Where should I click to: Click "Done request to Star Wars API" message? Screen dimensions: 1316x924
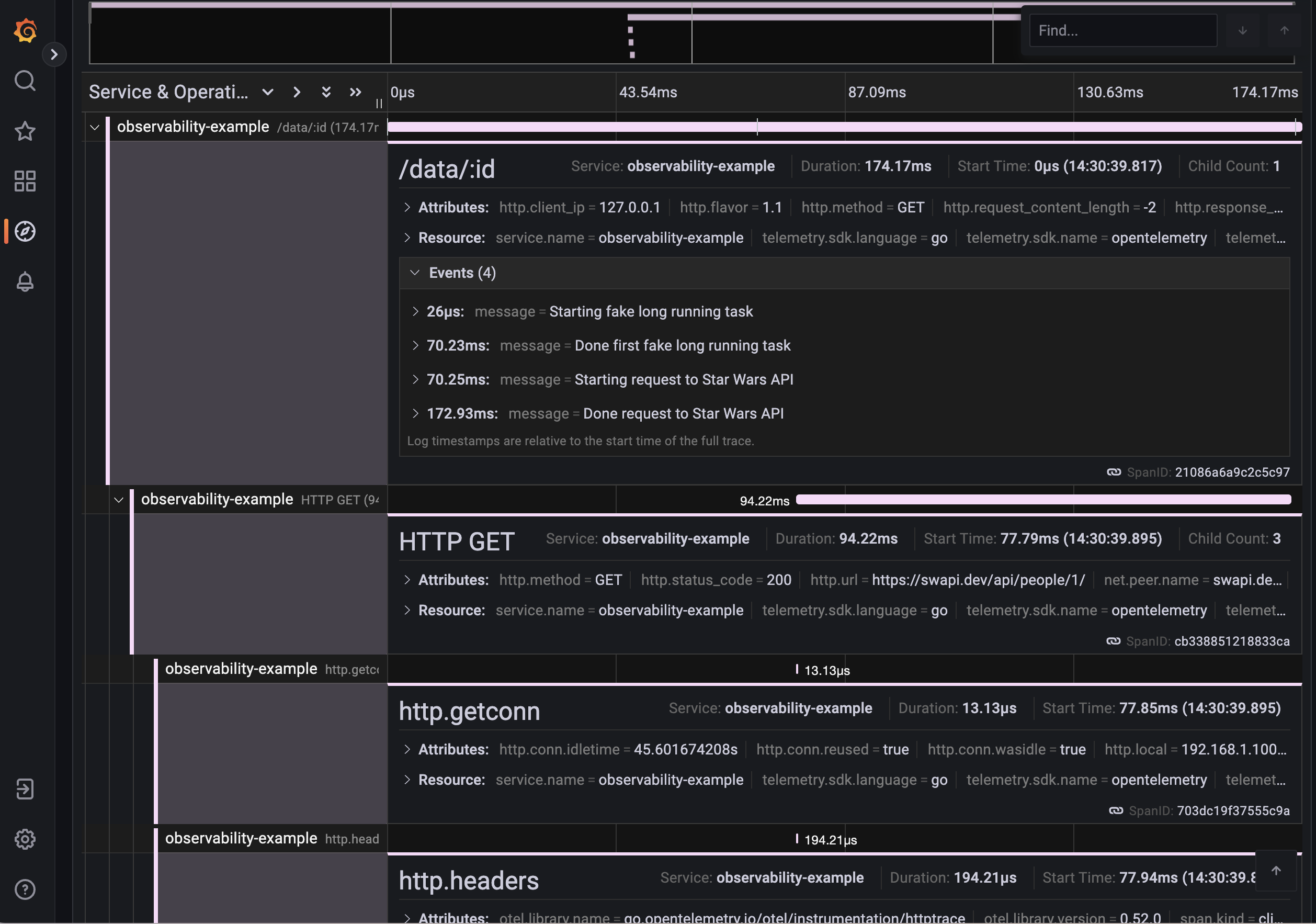pyautogui.click(x=683, y=413)
